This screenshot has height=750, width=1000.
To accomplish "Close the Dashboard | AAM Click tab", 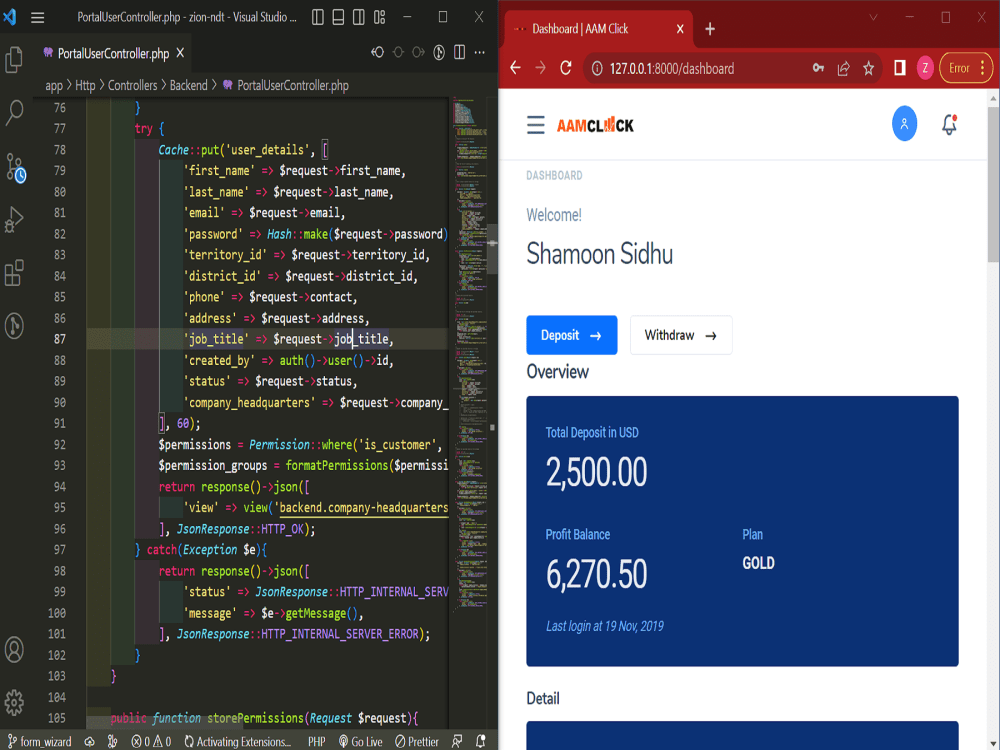I will click(680, 29).
